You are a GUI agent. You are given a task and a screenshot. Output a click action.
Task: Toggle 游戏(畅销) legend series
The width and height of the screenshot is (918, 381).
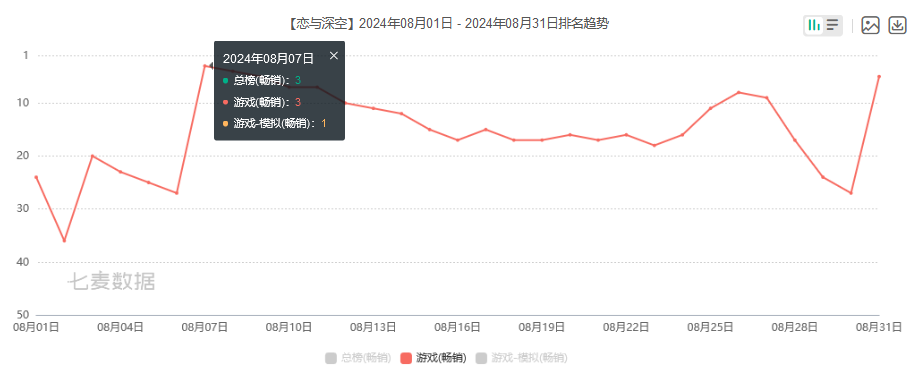(433, 358)
